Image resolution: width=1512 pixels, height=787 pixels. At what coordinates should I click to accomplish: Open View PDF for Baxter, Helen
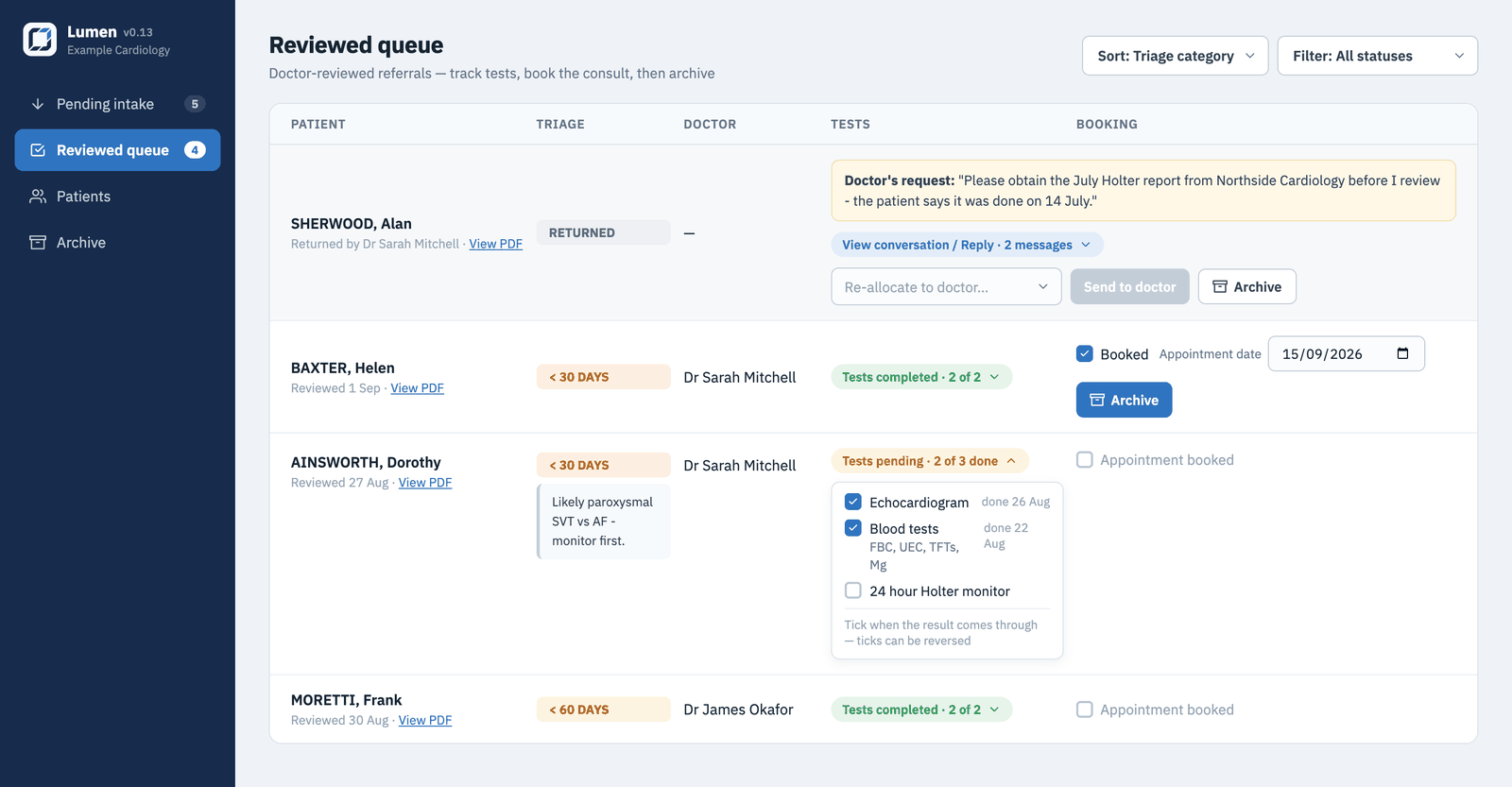click(x=417, y=388)
